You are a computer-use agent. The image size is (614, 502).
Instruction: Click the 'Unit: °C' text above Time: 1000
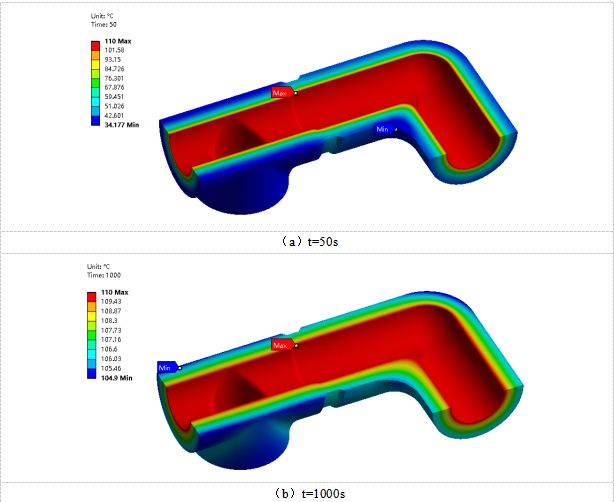tap(98, 267)
